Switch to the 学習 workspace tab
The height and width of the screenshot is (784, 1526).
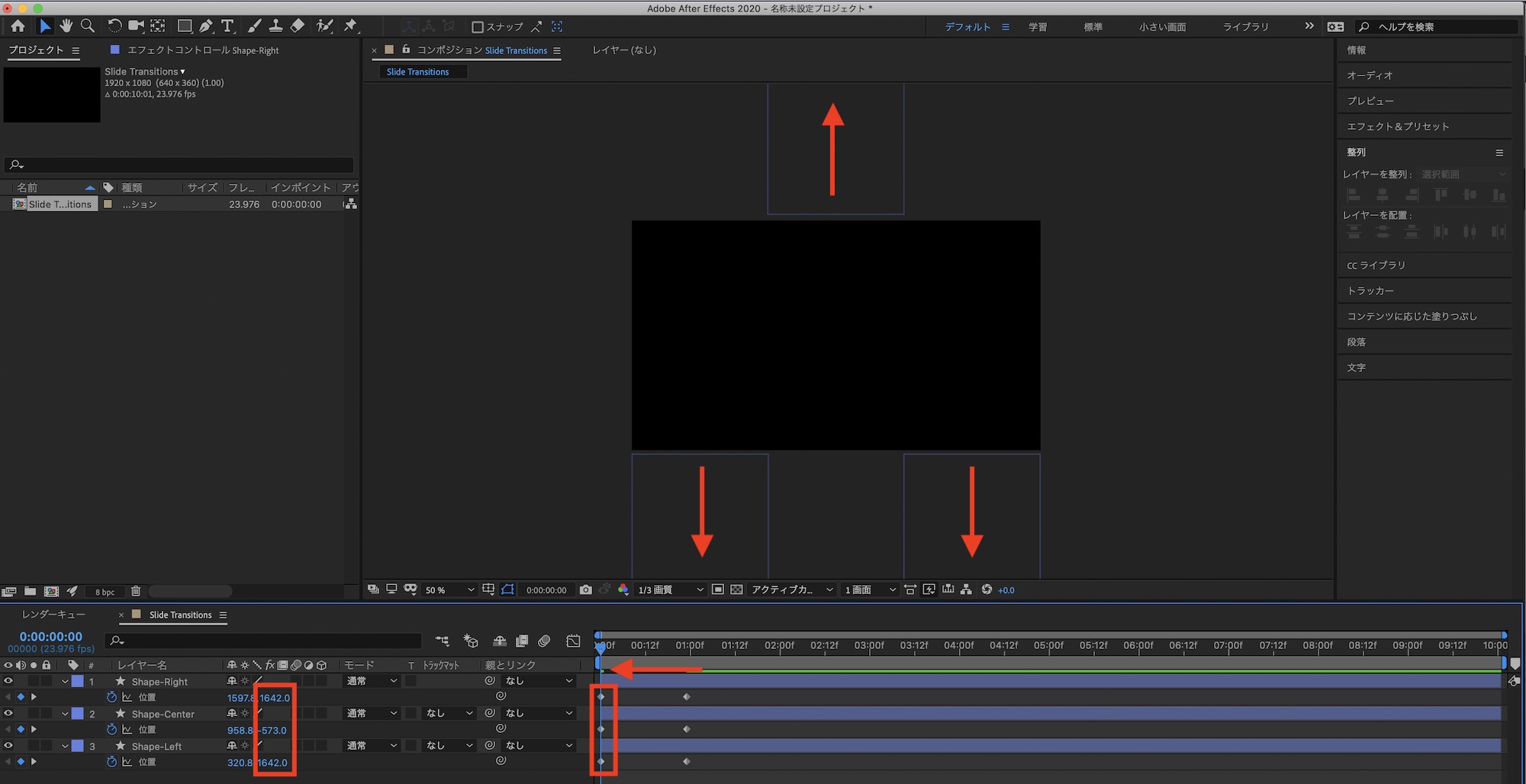coord(1038,27)
